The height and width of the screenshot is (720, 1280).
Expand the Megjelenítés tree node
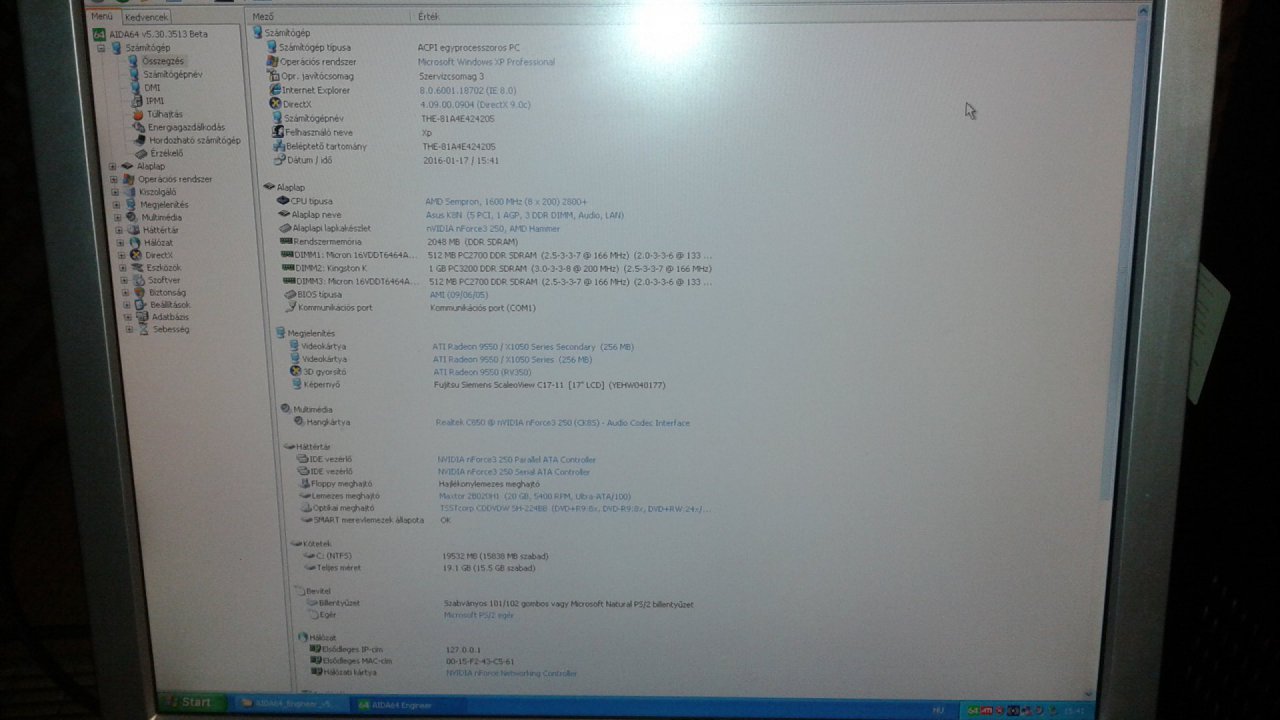116,205
